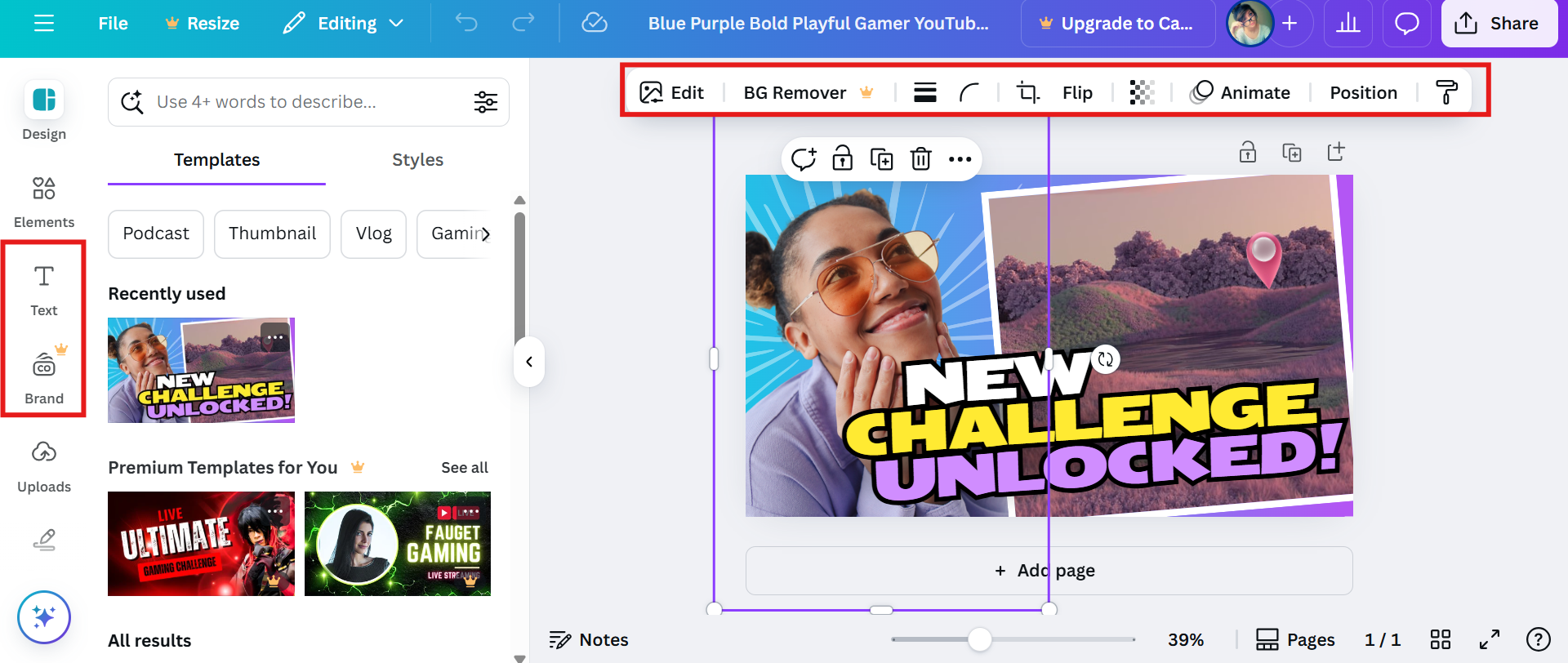Open the Uploads side panel
The width and height of the screenshot is (1568, 663).
[x=44, y=467]
